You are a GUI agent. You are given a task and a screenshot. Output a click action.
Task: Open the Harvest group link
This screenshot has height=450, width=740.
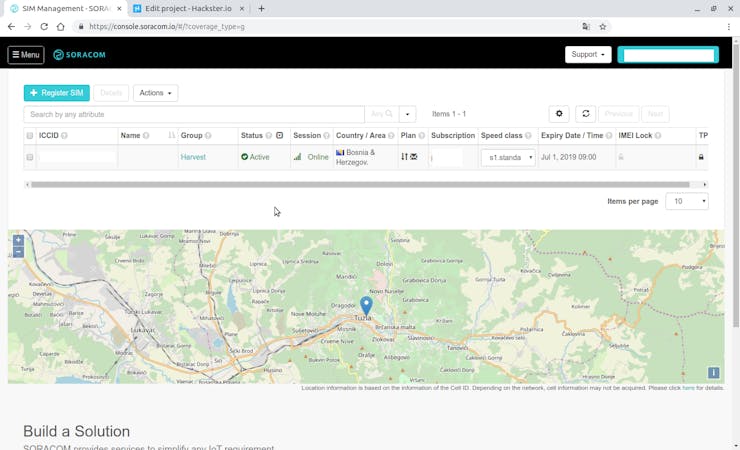(193, 157)
